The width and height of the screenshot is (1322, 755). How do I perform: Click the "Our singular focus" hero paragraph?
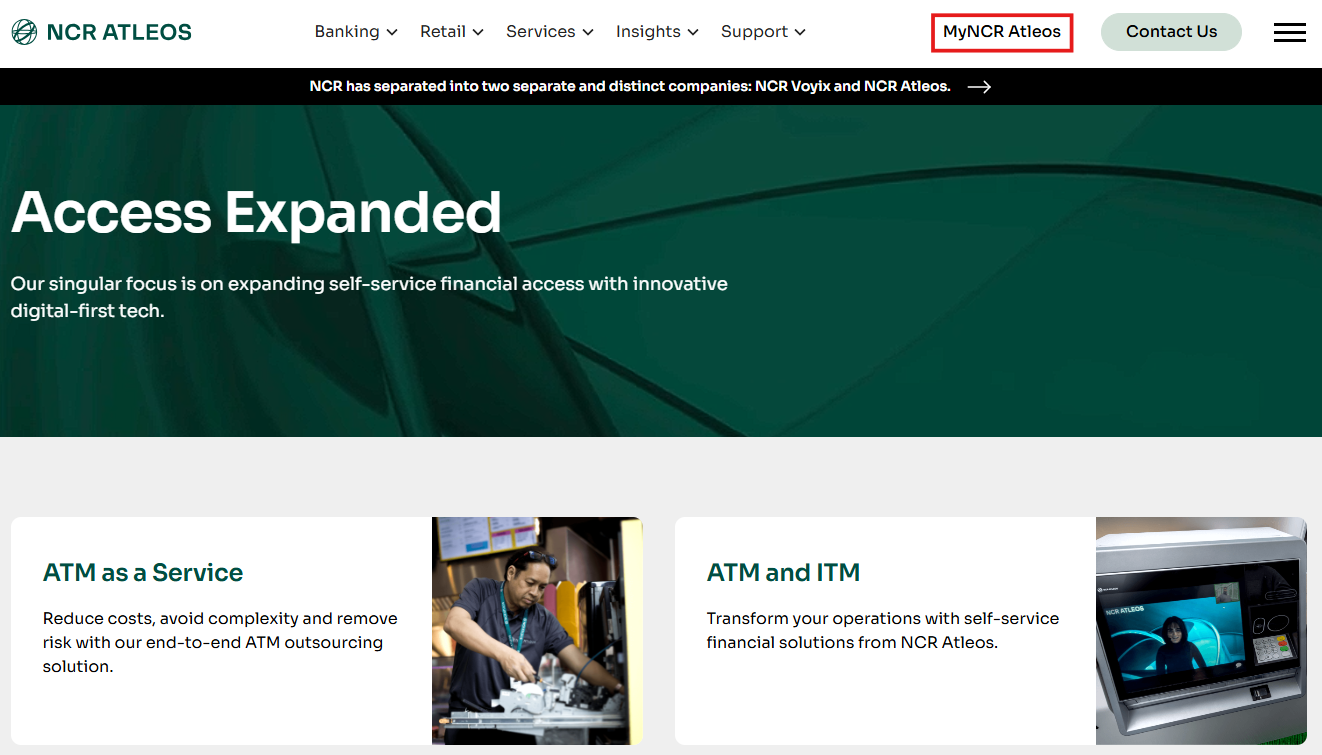coord(369,297)
